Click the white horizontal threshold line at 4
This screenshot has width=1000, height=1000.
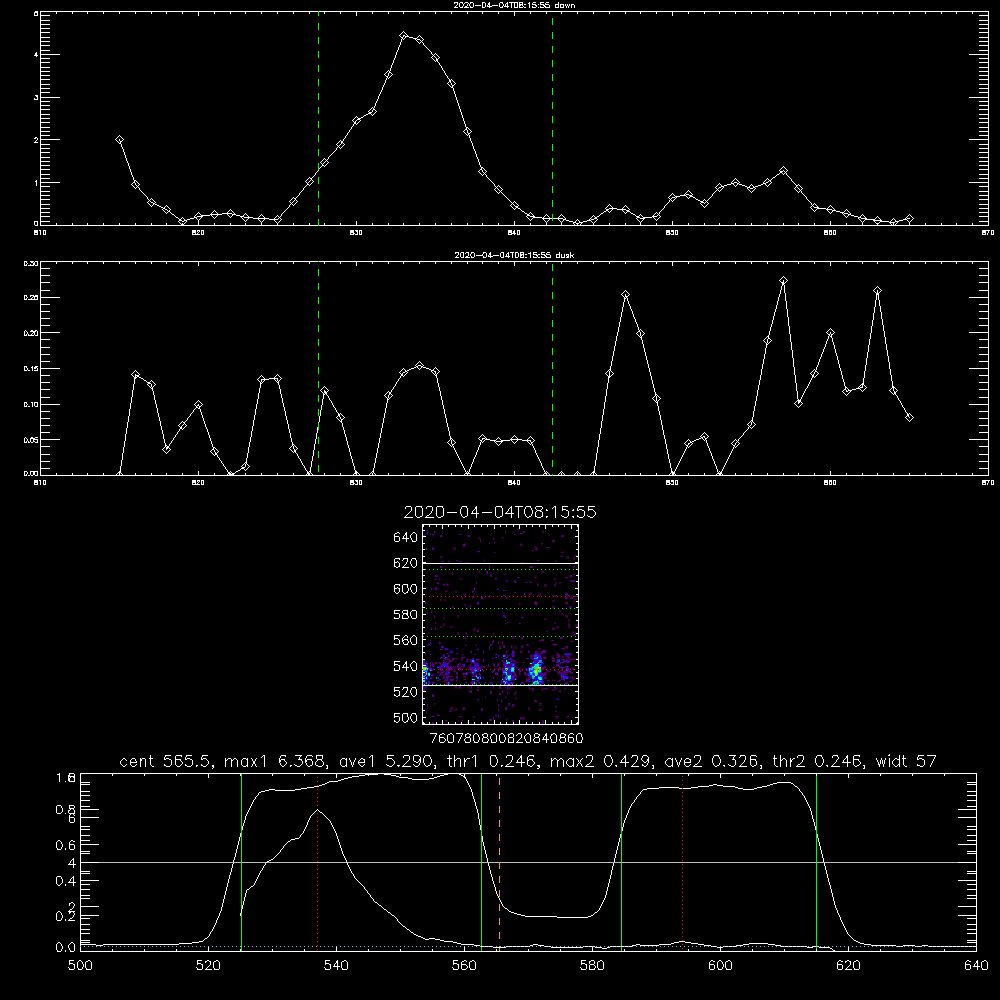point(528,862)
